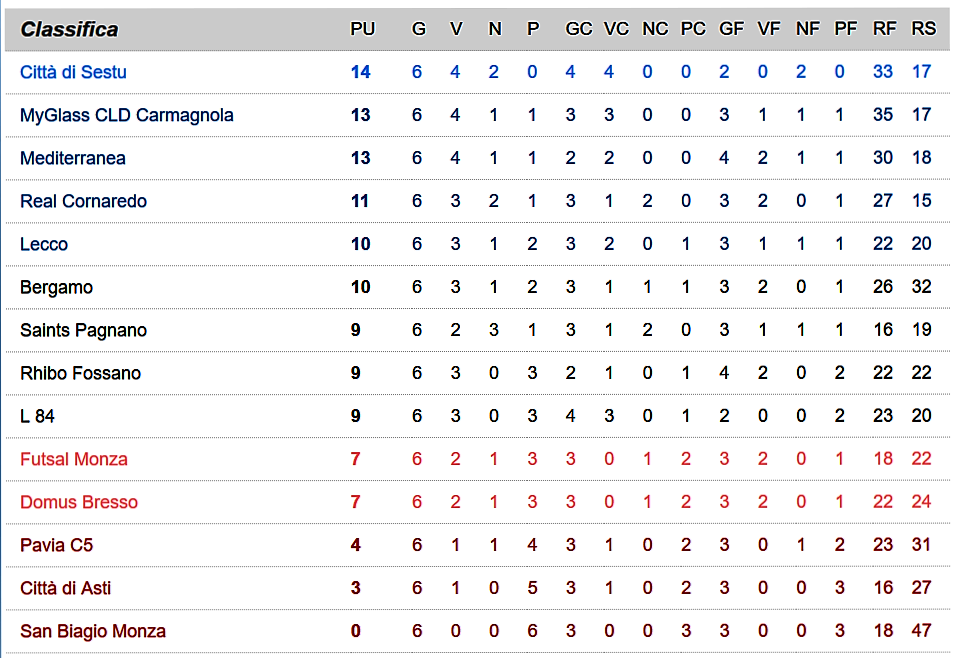
Task: Open MyGlass CLD Carmagnola team page
Action: tap(127, 115)
